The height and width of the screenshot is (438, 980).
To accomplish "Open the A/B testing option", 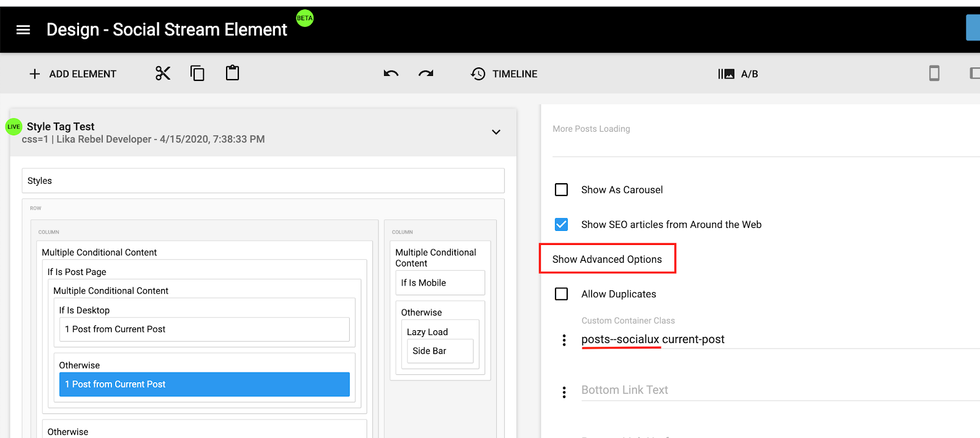I will click(x=738, y=74).
